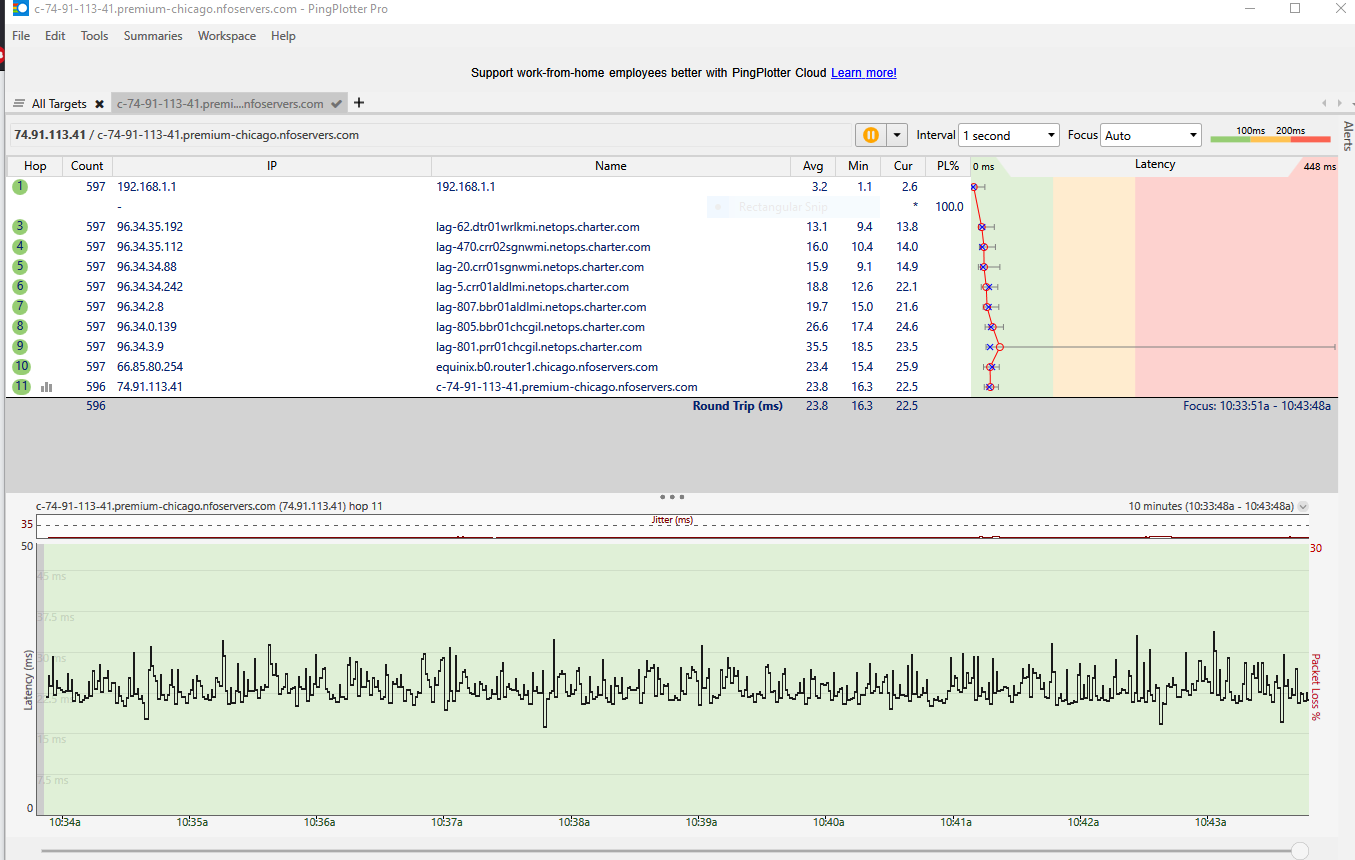Screen dimensions: 1355x860
Task: Open the Alerts side panel
Action: pos(1347,135)
